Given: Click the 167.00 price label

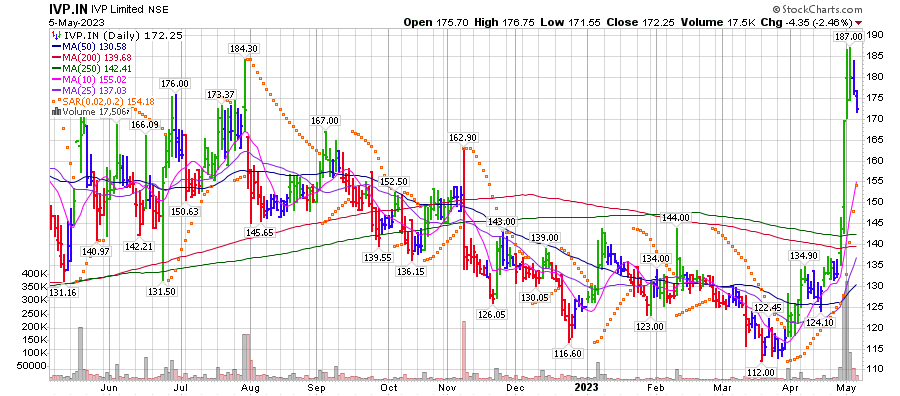Looking at the screenshot, I should coord(326,121).
